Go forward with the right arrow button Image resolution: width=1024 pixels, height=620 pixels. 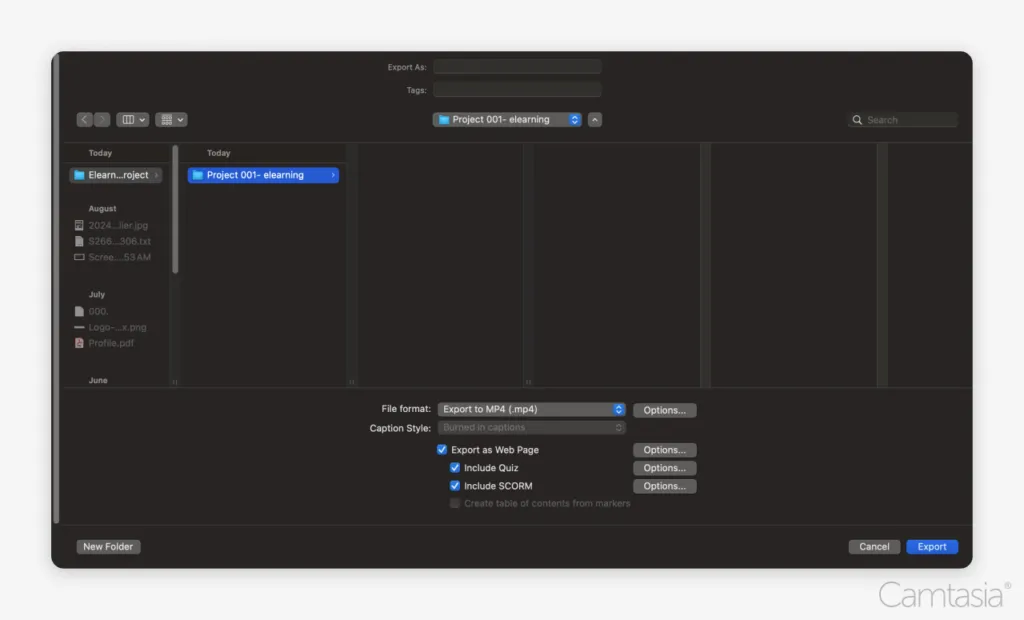[x=102, y=120]
